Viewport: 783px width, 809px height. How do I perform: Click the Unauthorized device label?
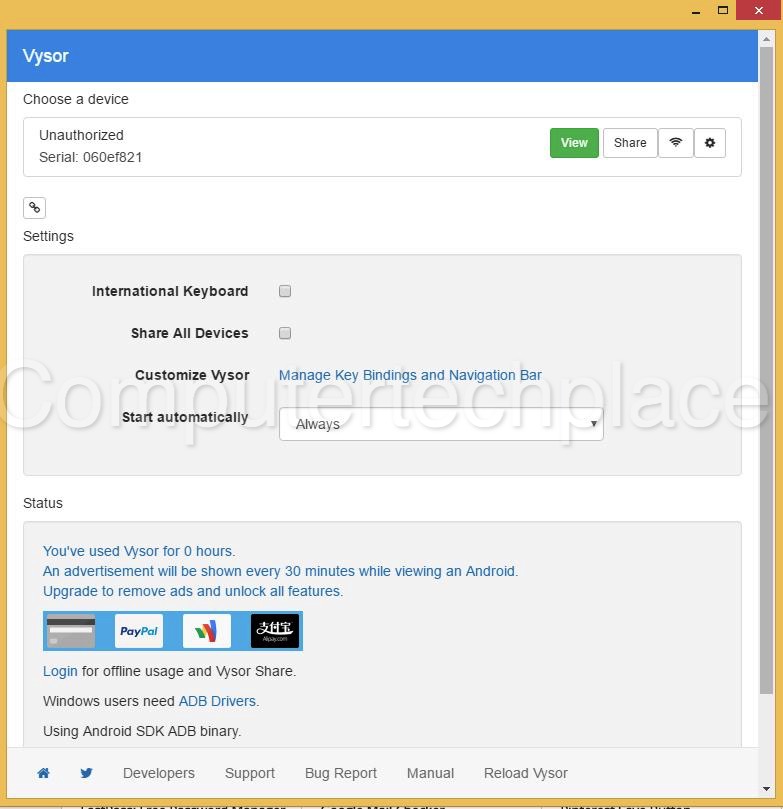[81, 135]
